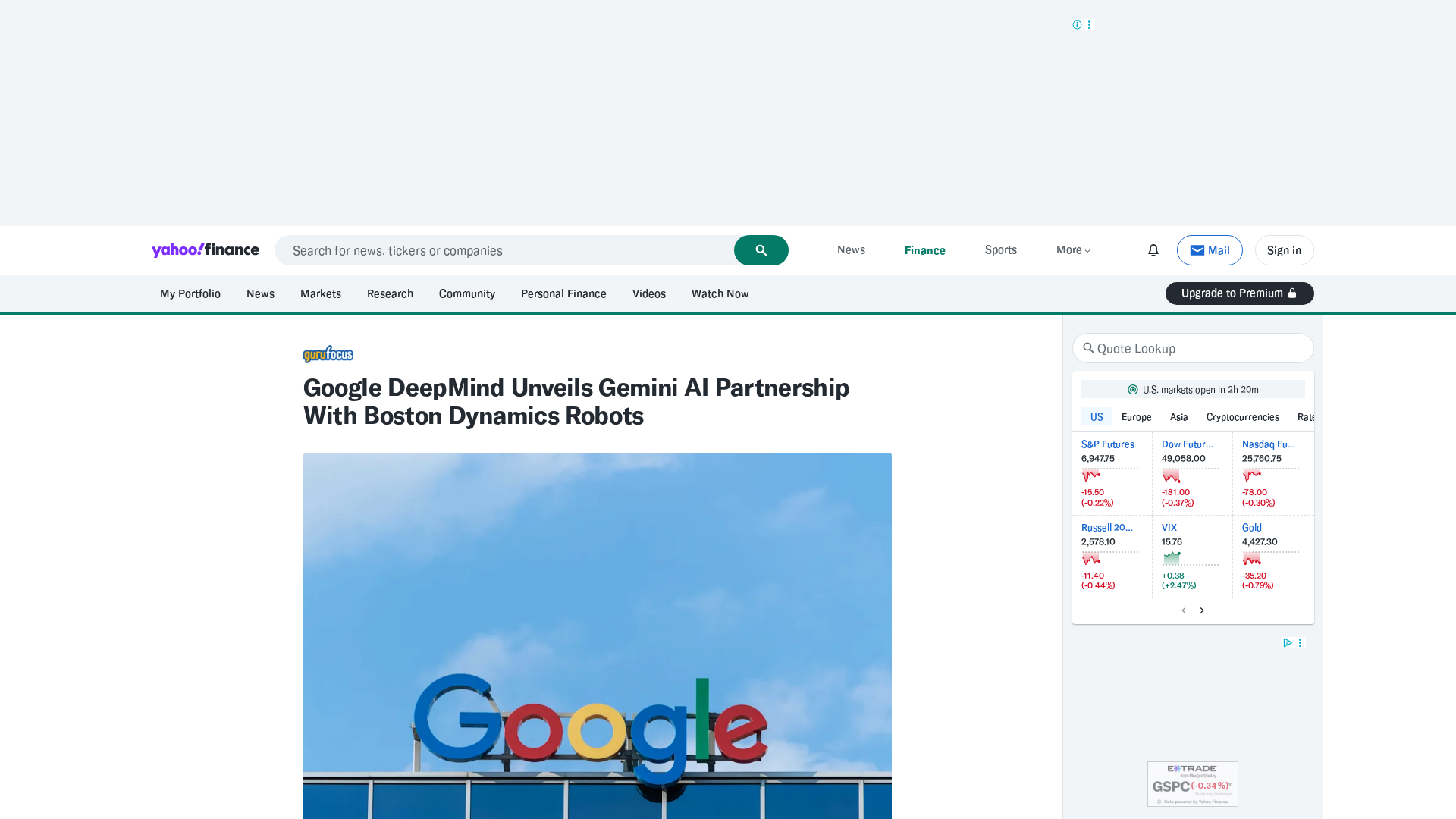This screenshot has width=1456, height=819.
Task: Click next arrow under market summary
Action: click(x=1202, y=610)
